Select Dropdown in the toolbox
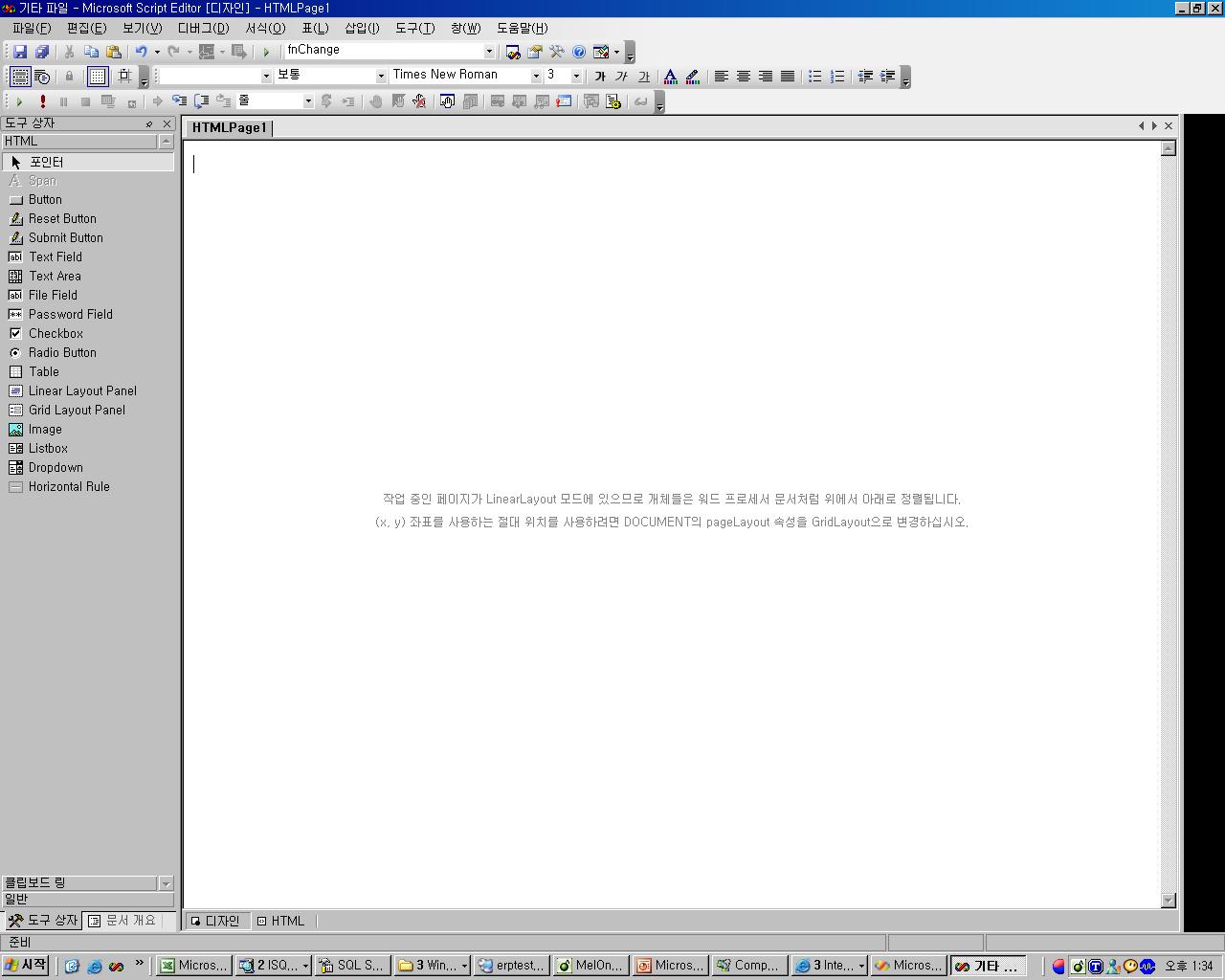Image resolution: width=1225 pixels, height=980 pixels. click(x=88, y=468)
